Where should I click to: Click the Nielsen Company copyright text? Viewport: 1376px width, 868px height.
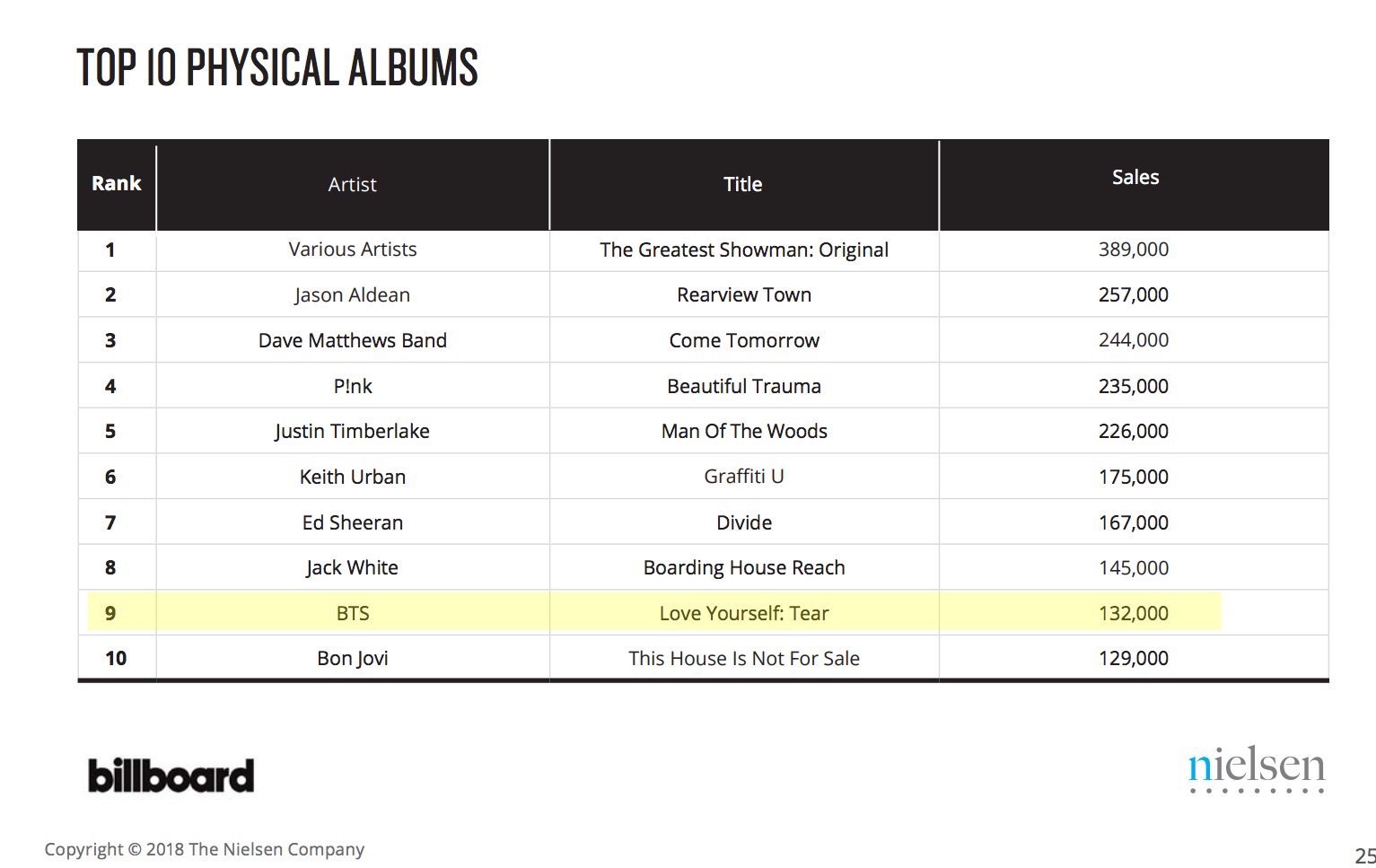point(205,849)
